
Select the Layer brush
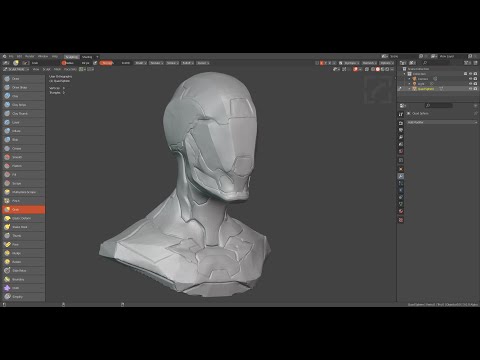23,122
